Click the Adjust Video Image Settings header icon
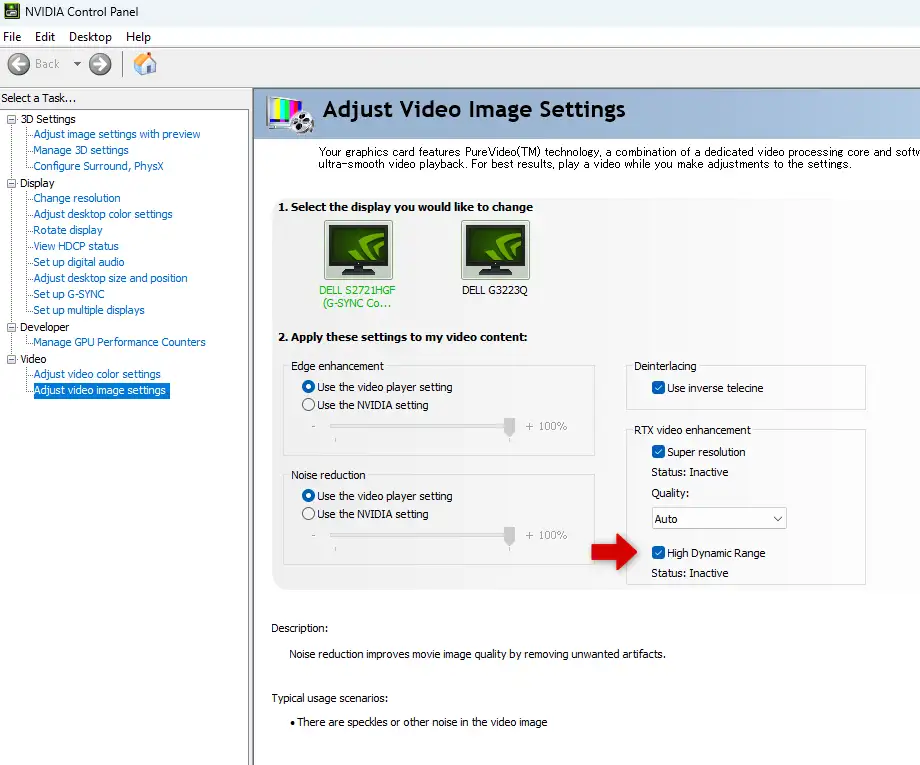 tap(290, 112)
